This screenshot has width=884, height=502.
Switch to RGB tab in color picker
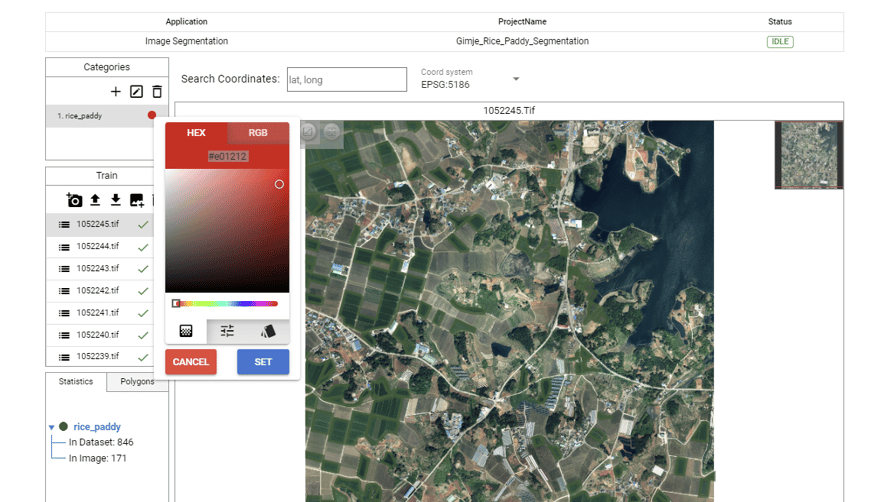tap(258, 133)
